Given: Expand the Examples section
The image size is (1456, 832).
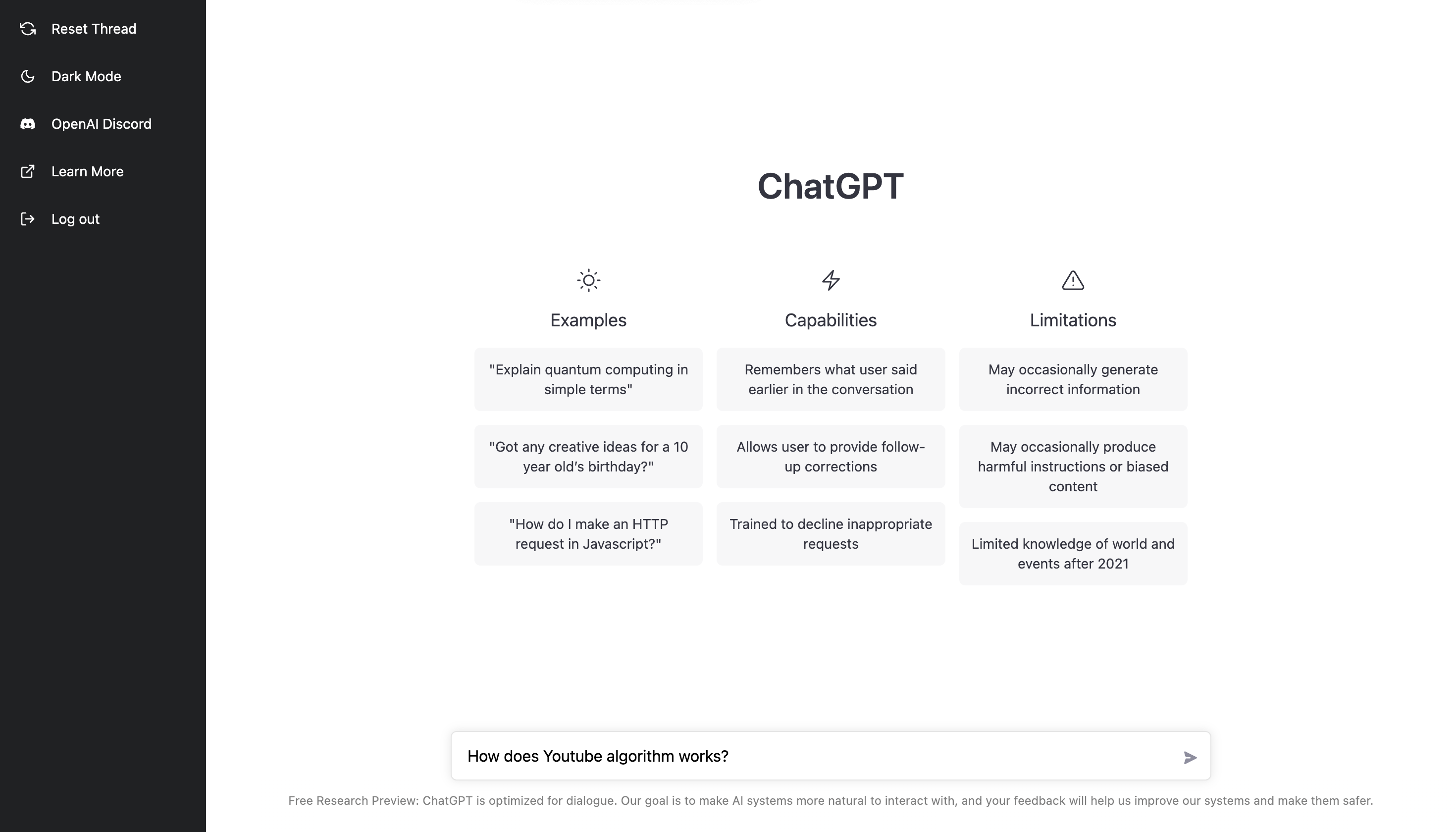Looking at the screenshot, I should 588,320.
